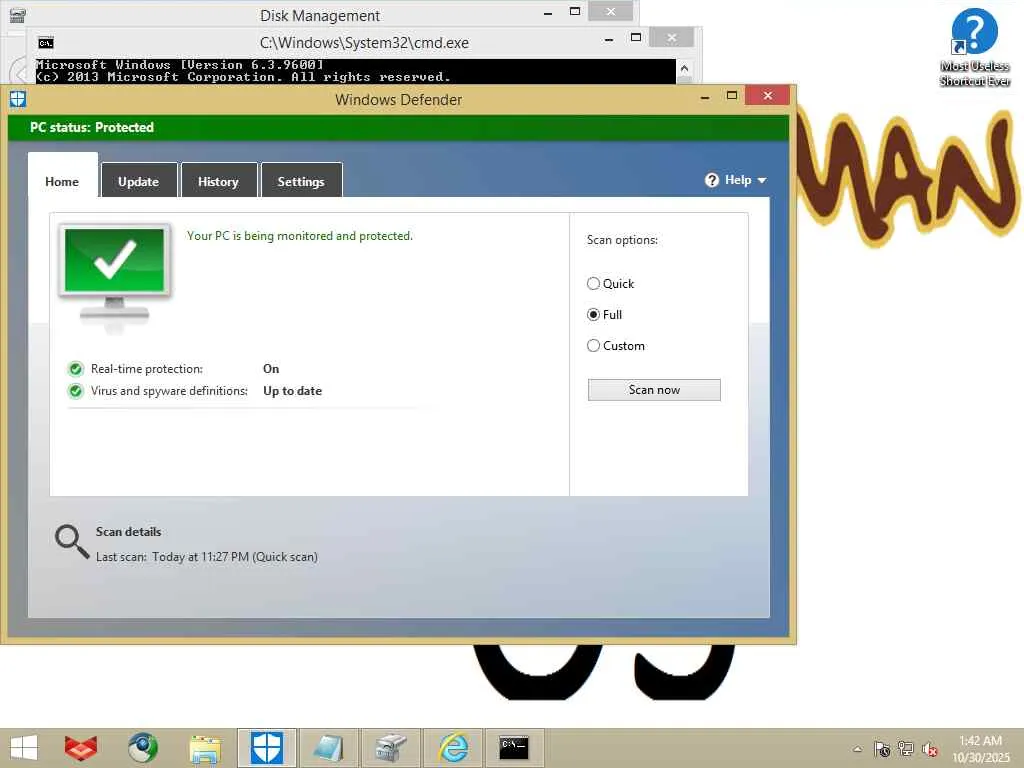Open the Windows Start button
This screenshot has height=768, width=1024.
click(24, 748)
